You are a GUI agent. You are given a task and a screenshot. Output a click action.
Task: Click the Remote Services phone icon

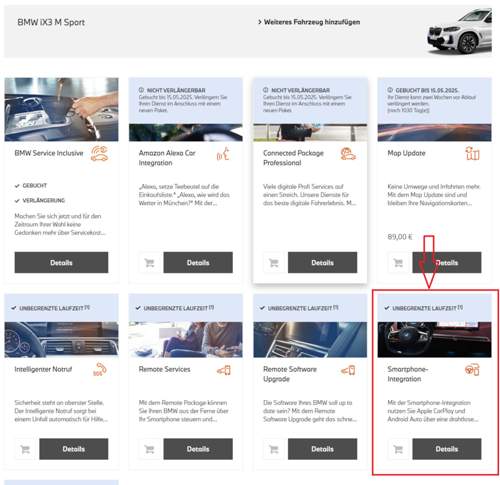224,370
